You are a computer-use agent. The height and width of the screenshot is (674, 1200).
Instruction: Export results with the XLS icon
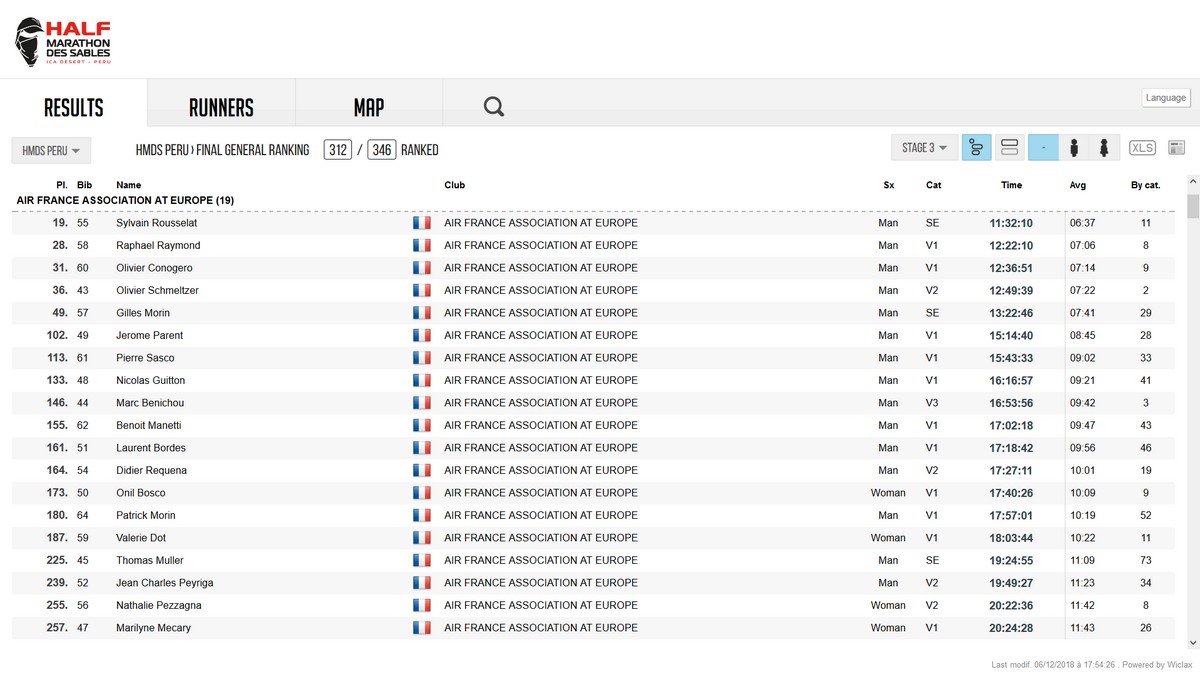(1142, 148)
